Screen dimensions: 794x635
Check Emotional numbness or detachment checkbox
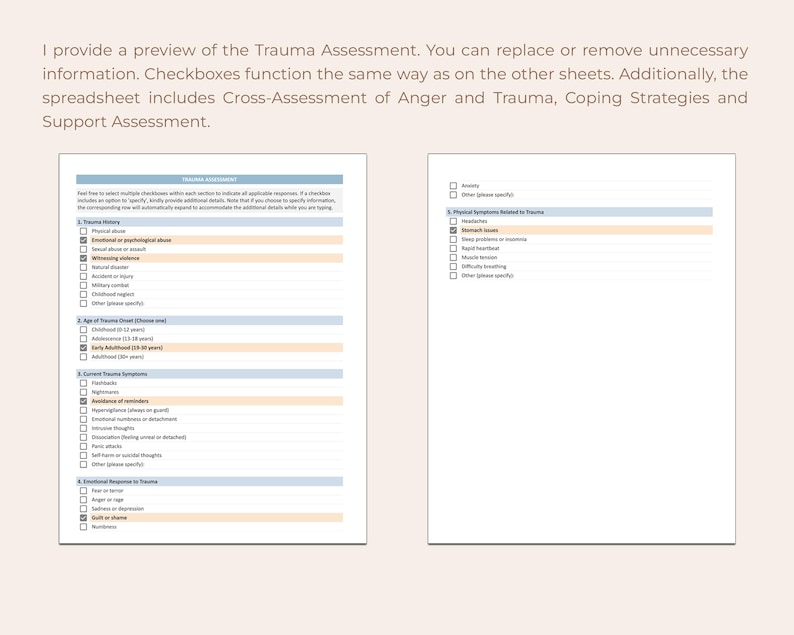tap(84, 419)
